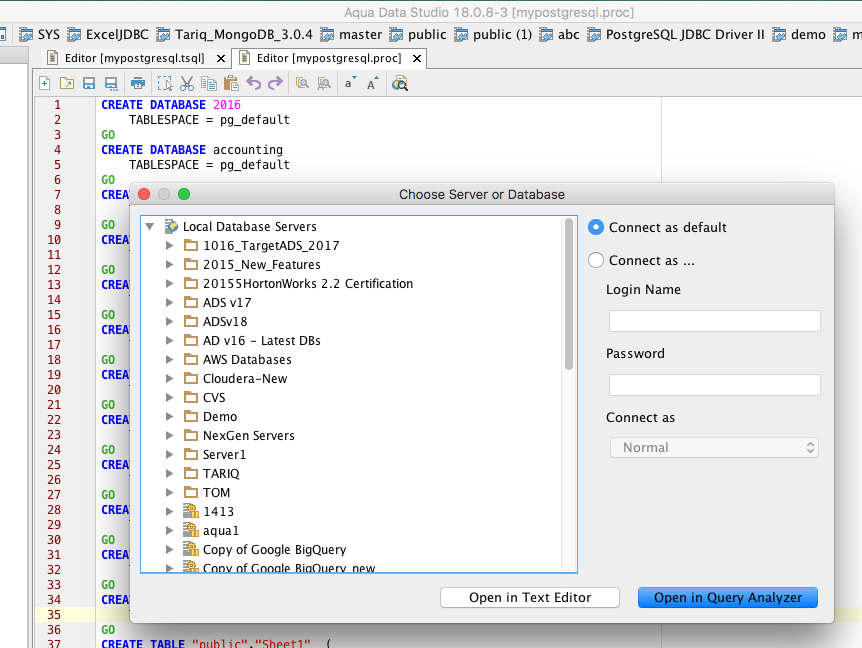The width and height of the screenshot is (862, 648).
Task: Close the Choose Server dialog
Action: click(x=144, y=194)
